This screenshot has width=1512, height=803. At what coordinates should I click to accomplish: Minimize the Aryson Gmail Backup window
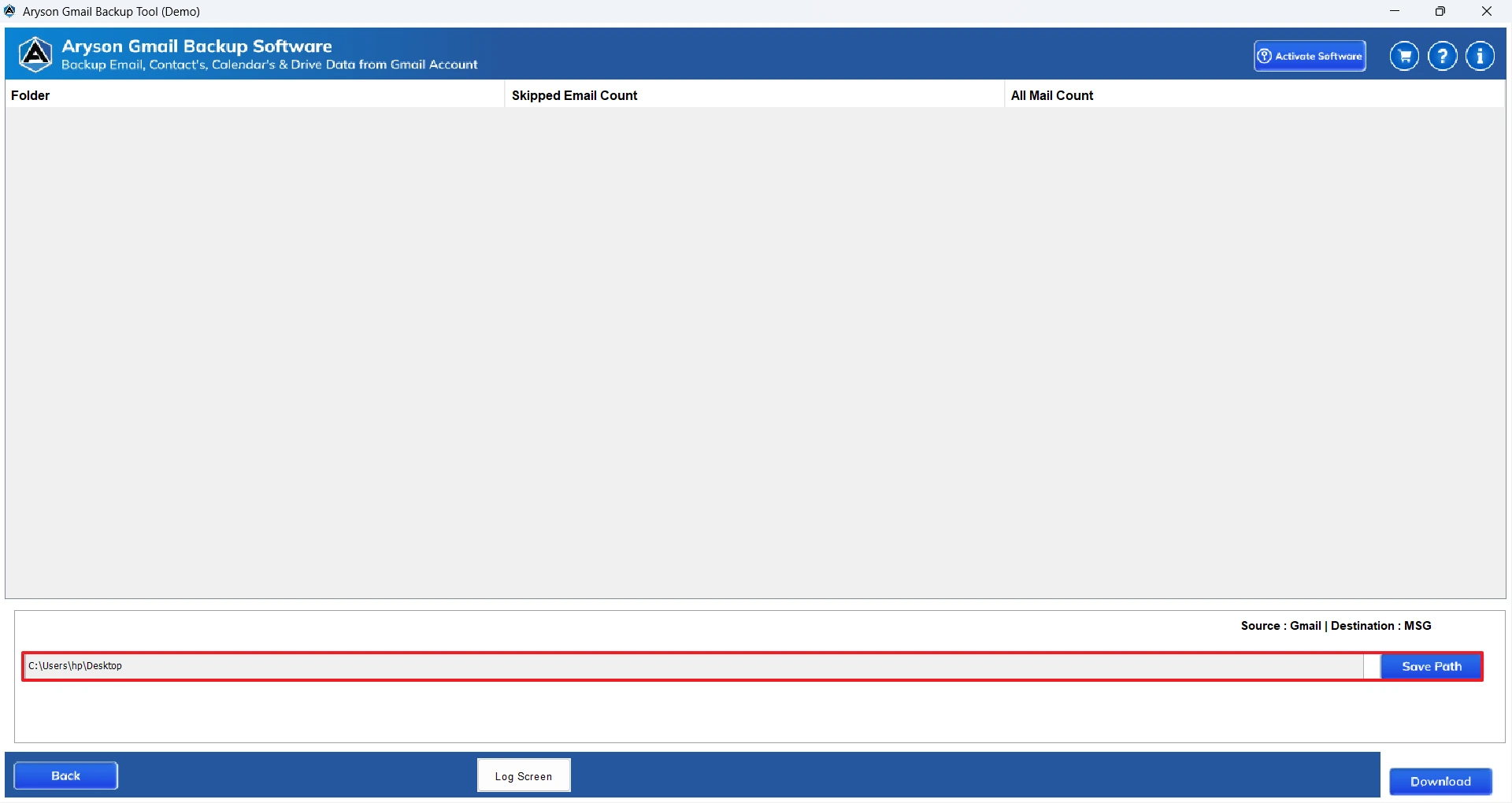[x=1395, y=11]
